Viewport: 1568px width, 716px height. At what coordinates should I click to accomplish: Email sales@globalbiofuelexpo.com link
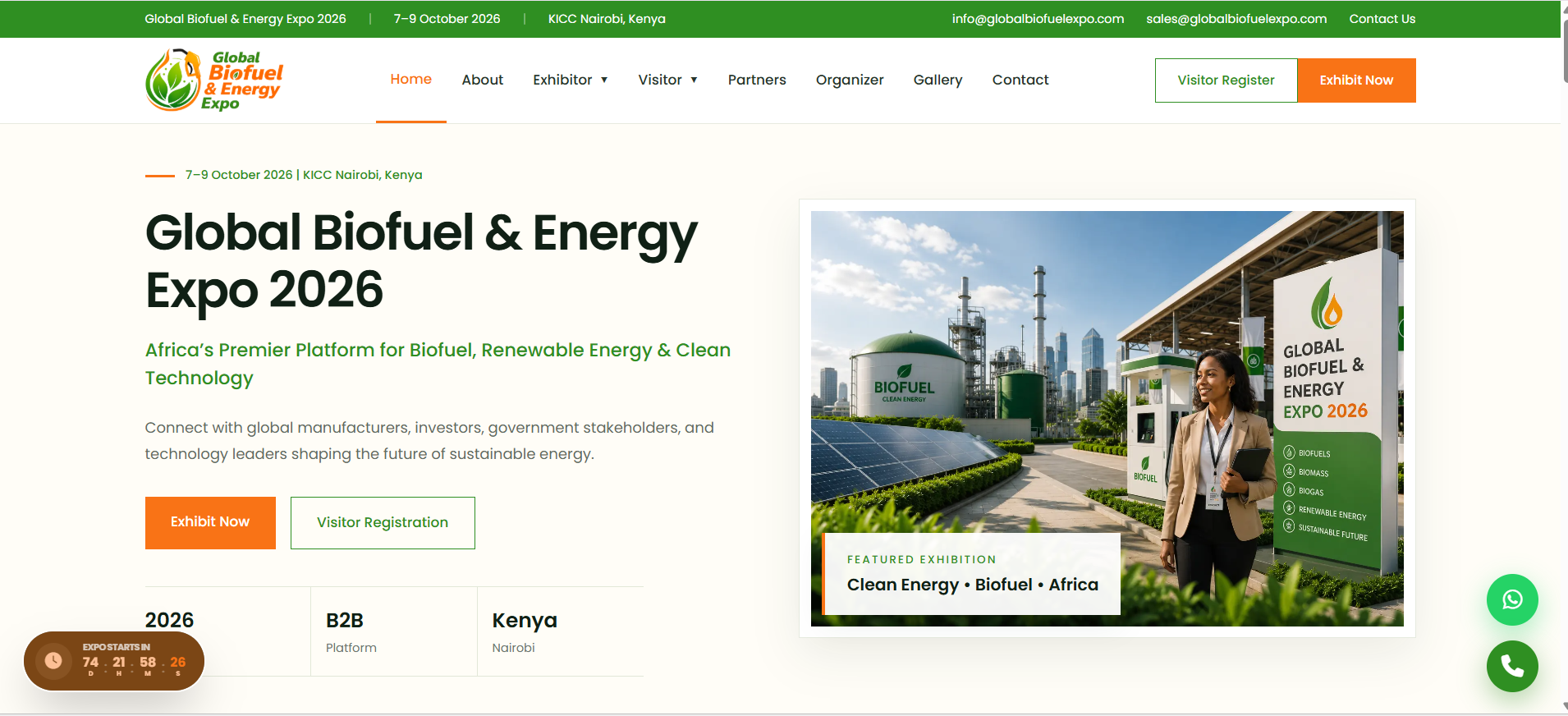pyautogui.click(x=1236, y=19)
